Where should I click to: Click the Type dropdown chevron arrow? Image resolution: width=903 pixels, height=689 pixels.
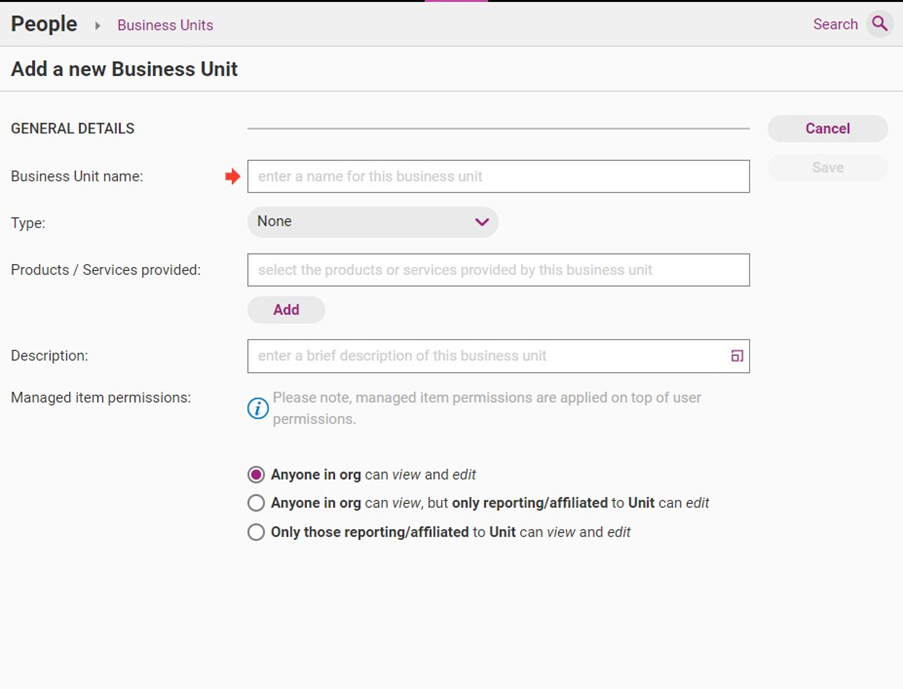point(482,222)
